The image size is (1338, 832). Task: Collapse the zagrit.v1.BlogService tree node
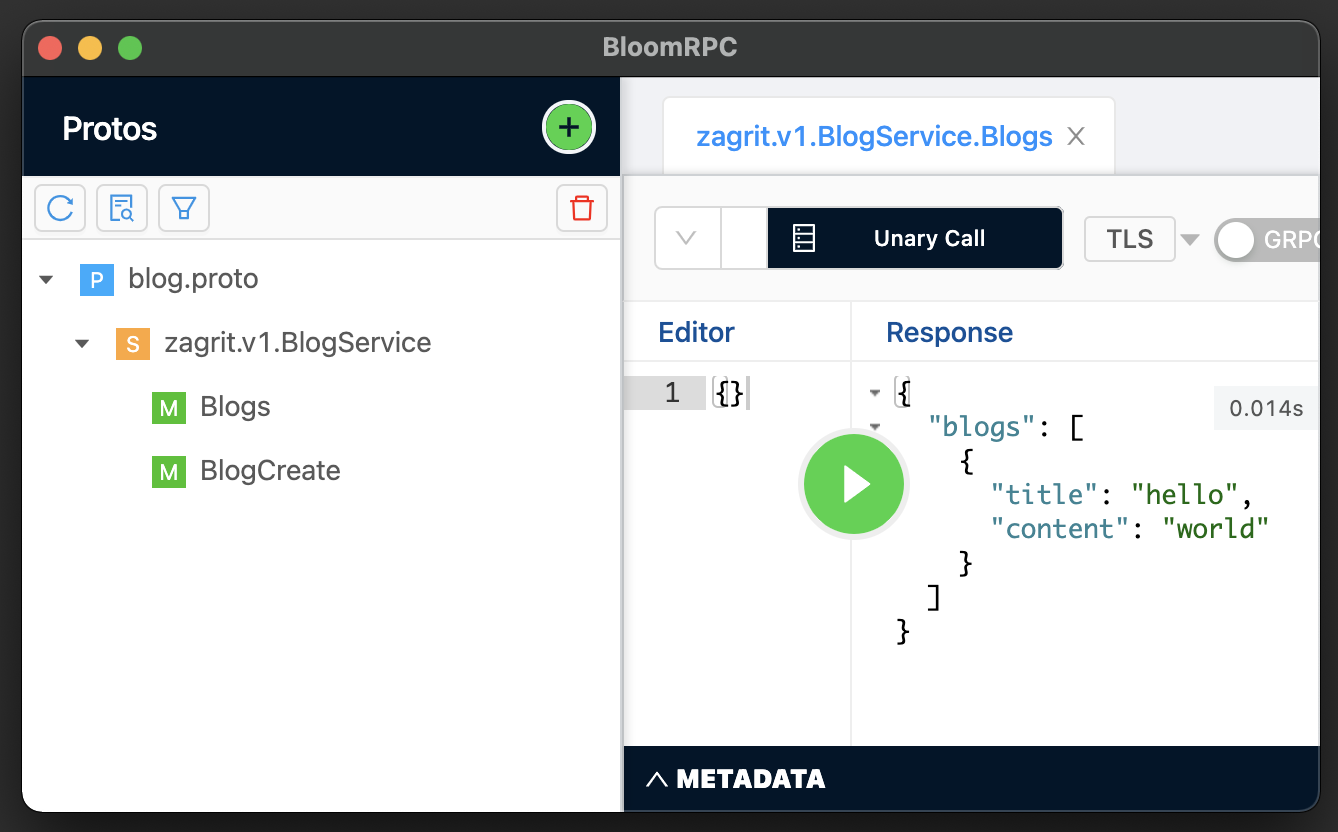82,344
